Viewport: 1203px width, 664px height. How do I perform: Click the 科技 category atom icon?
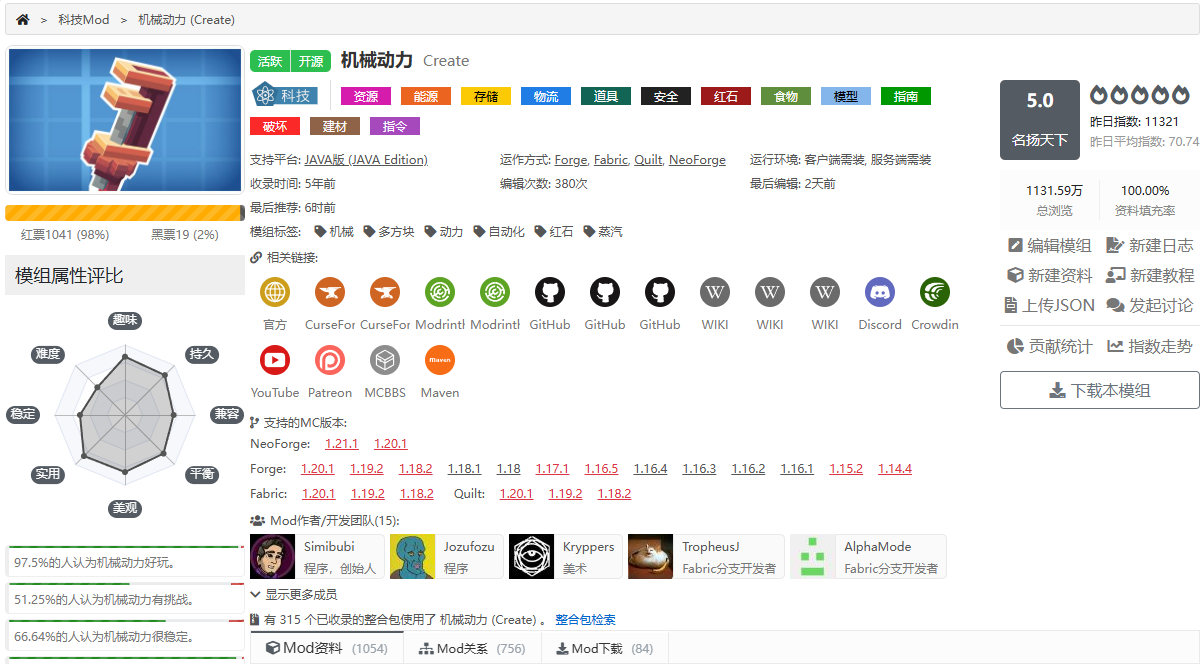pyautogui.click(x=263, y=95)
